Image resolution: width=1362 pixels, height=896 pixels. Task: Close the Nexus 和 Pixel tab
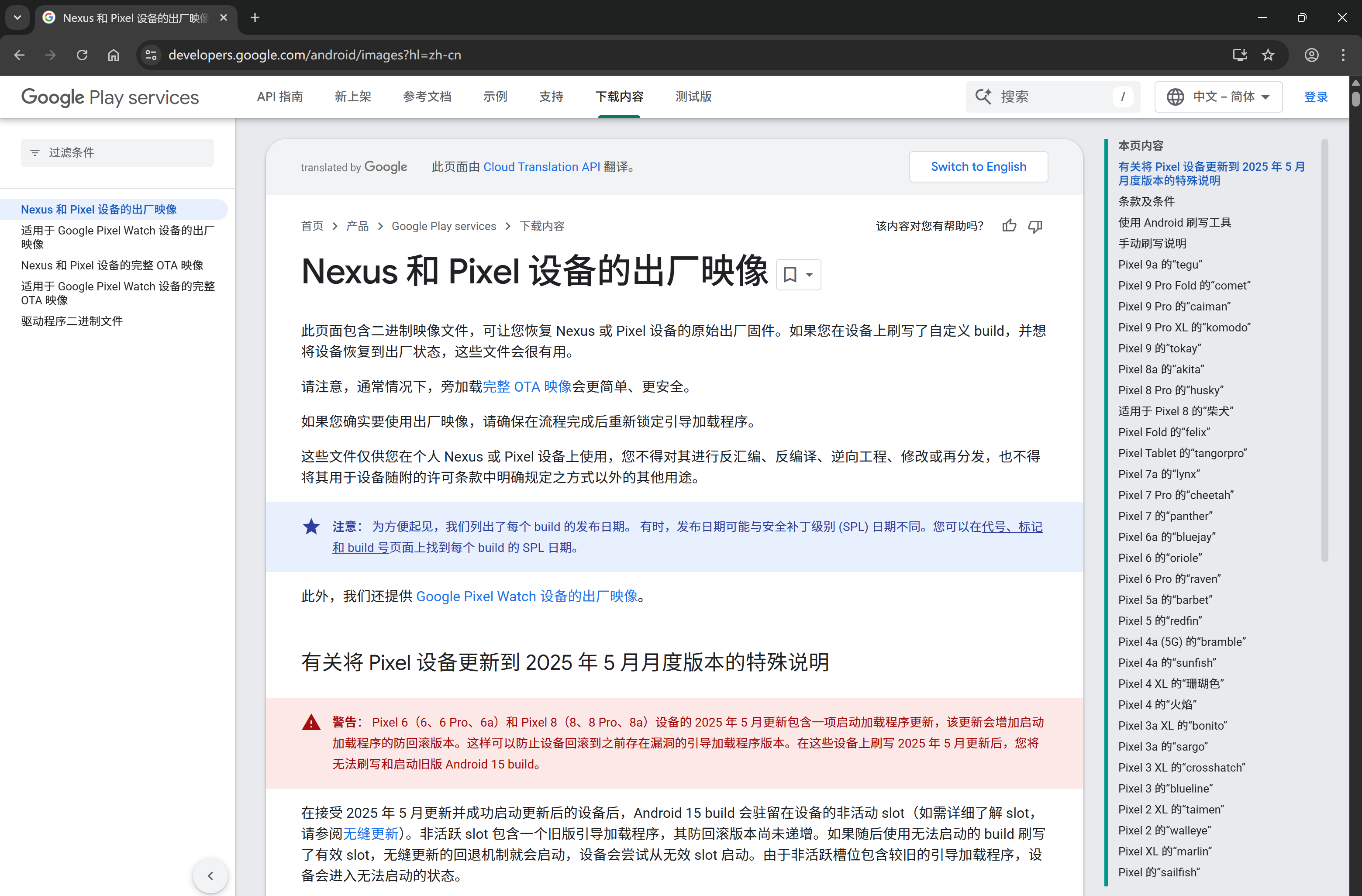point(224,18)
